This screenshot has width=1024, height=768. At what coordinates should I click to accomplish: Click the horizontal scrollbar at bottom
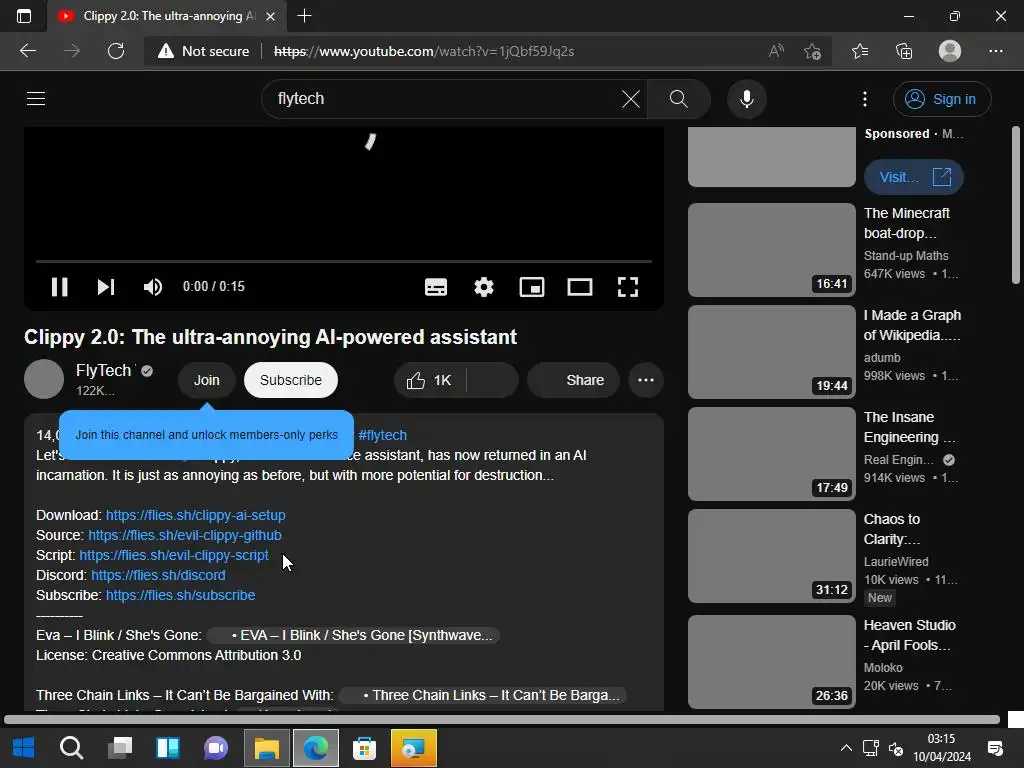coord(502,720)
